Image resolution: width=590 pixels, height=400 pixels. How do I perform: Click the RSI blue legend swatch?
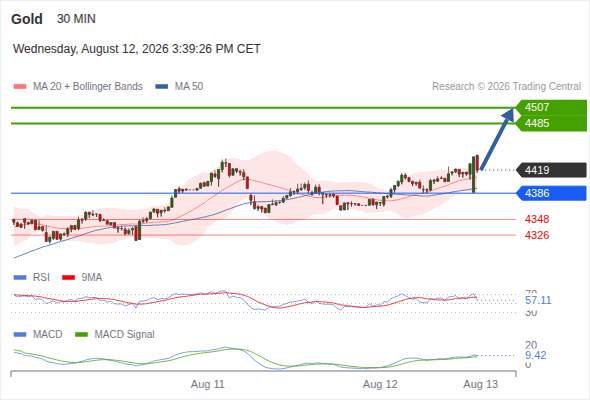click(x=20, y=278)
